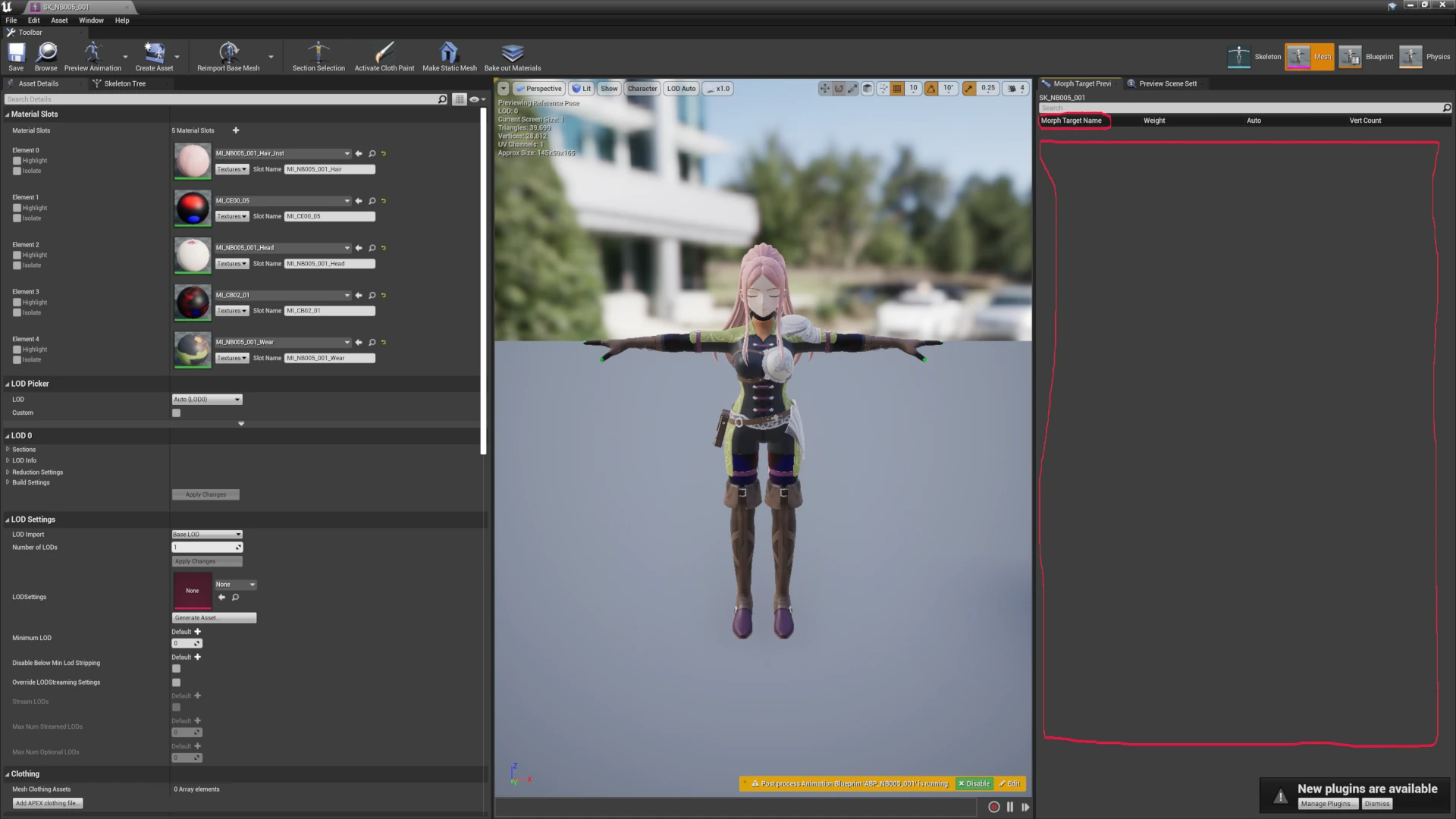
Task: Browse to asset in Content Browser
Action: pyautogui.click(x=45, y=56)
